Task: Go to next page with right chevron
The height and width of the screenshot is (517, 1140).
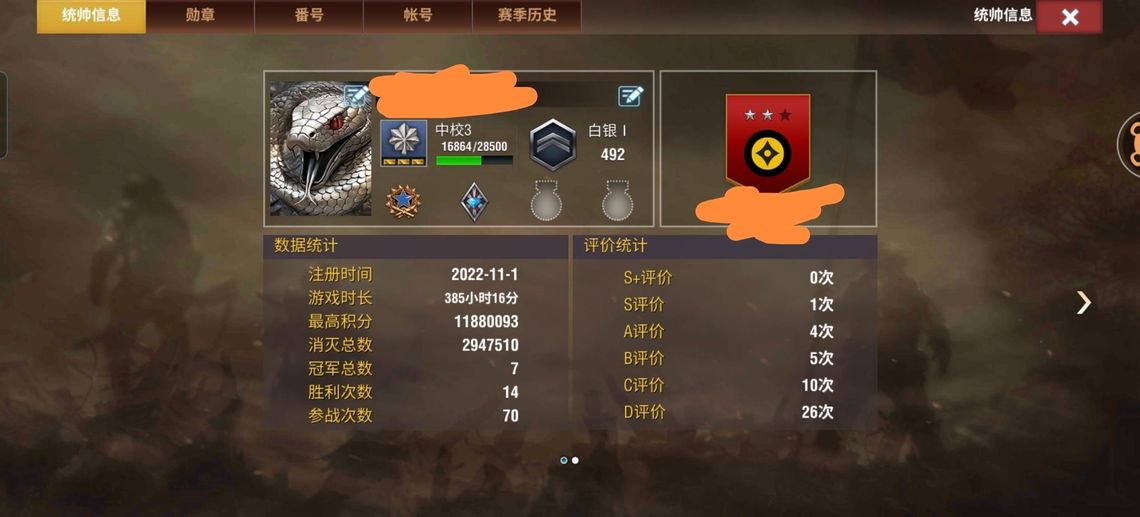Action: coord(1083,302)
